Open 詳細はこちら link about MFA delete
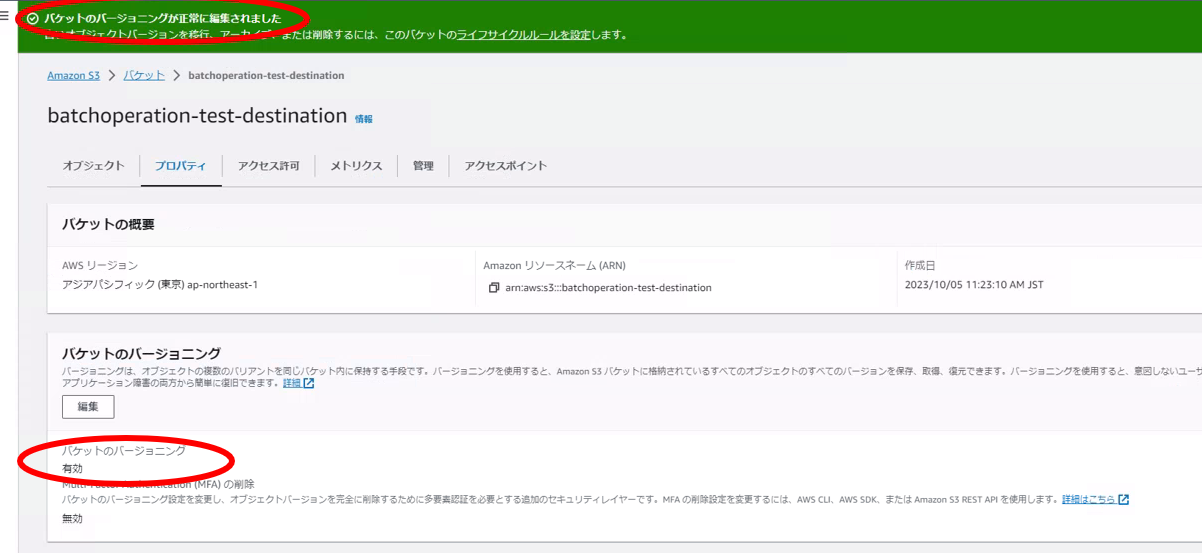 pyautogui.click(x=1088, y=500)
